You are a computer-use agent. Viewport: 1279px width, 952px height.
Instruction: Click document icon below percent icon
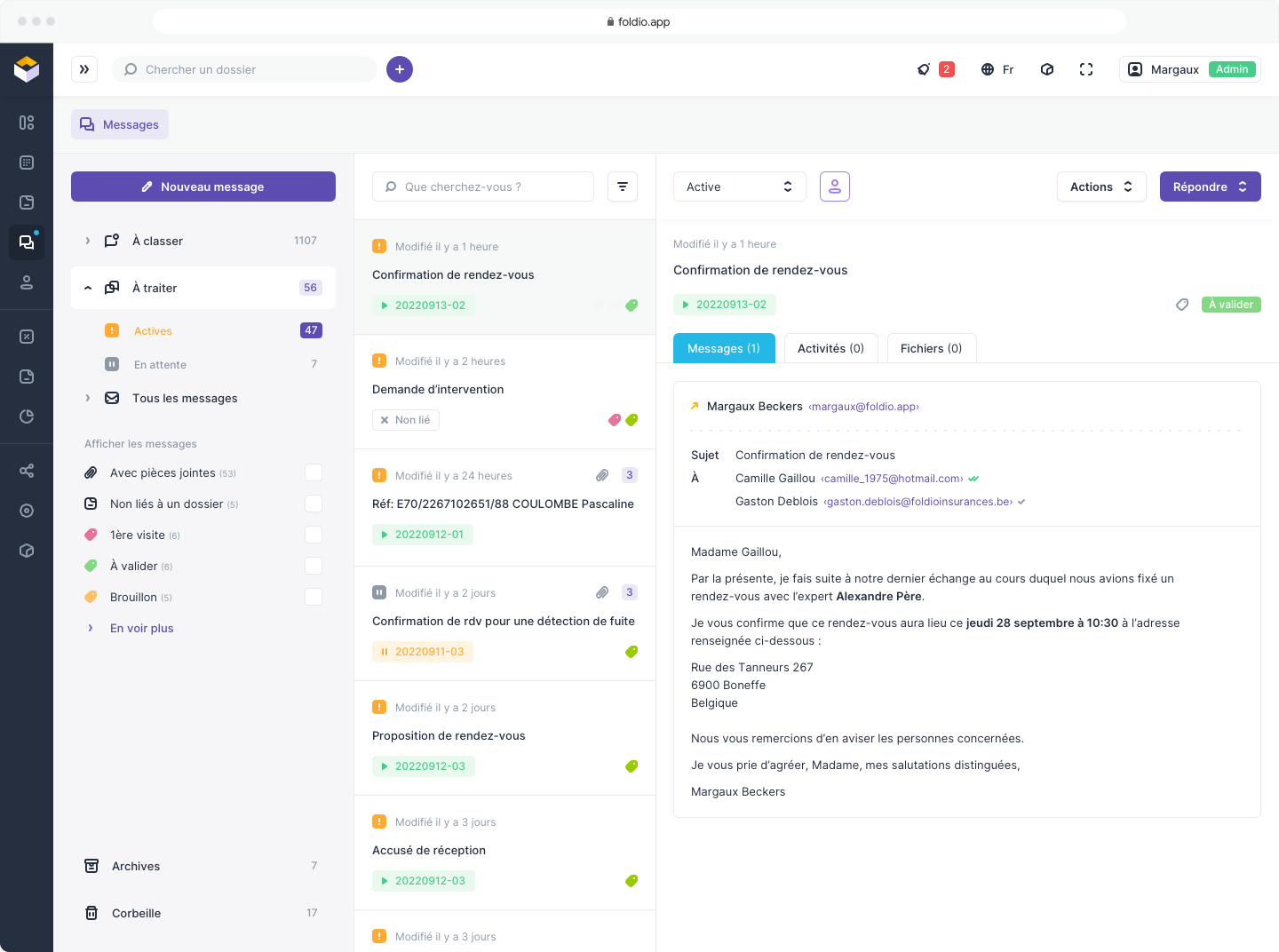(x=27, y=377)
